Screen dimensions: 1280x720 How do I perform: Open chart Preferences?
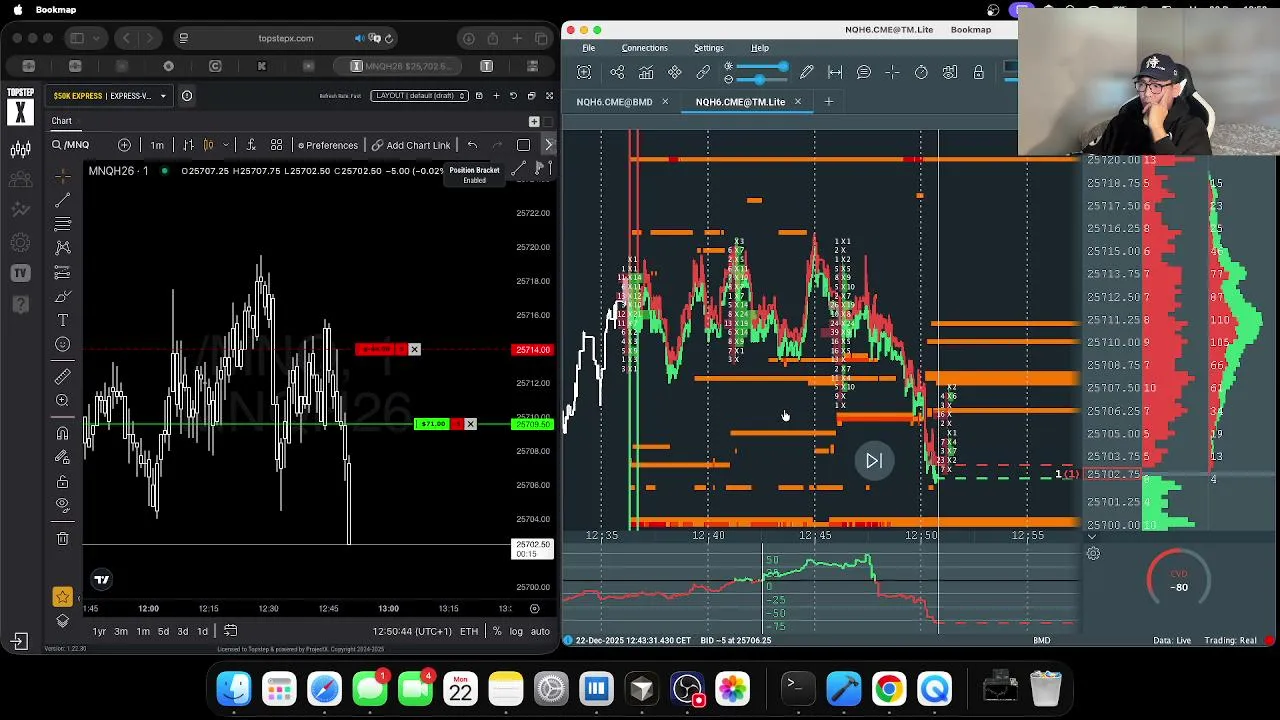tap(327, 145)
